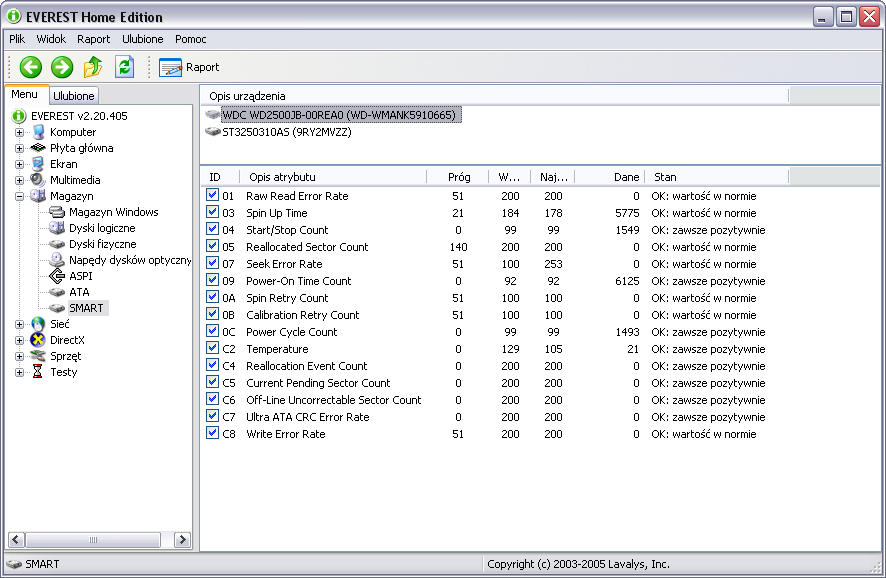This screenshot has width=886, height=578.
Task: Uncheck the Raw Read Error Rate attribute
Action: (212, 195)
